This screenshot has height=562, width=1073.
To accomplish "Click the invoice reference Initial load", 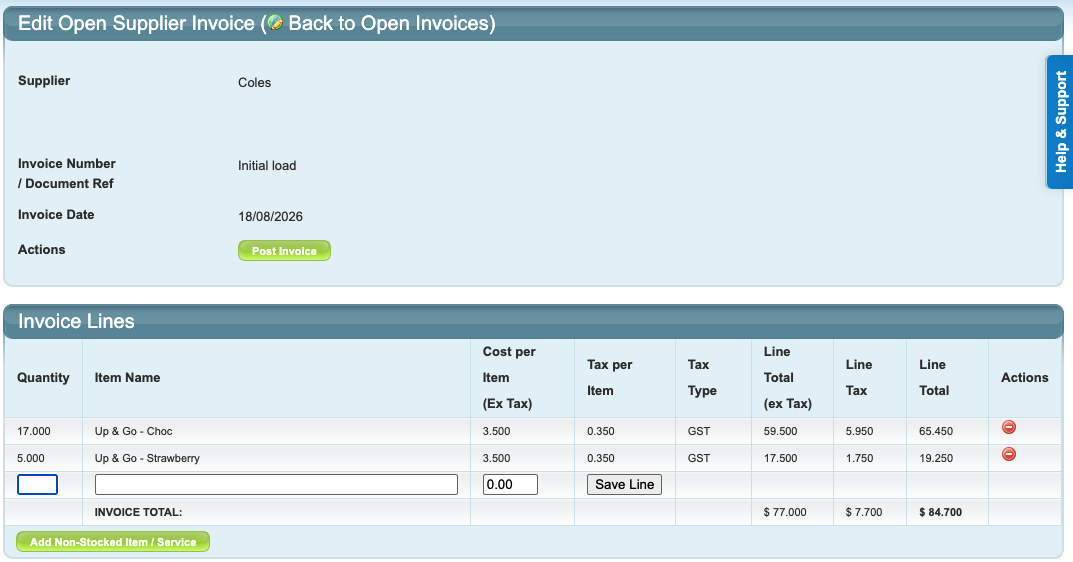I will (x=267, y=166).
